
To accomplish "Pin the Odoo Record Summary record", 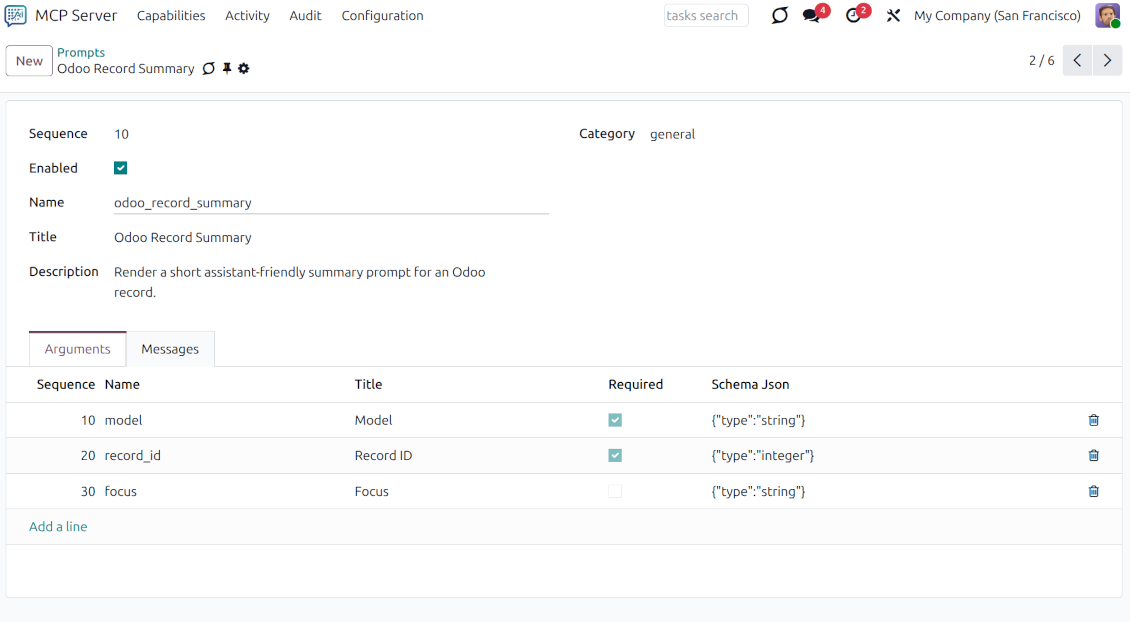I will [224, 68].
